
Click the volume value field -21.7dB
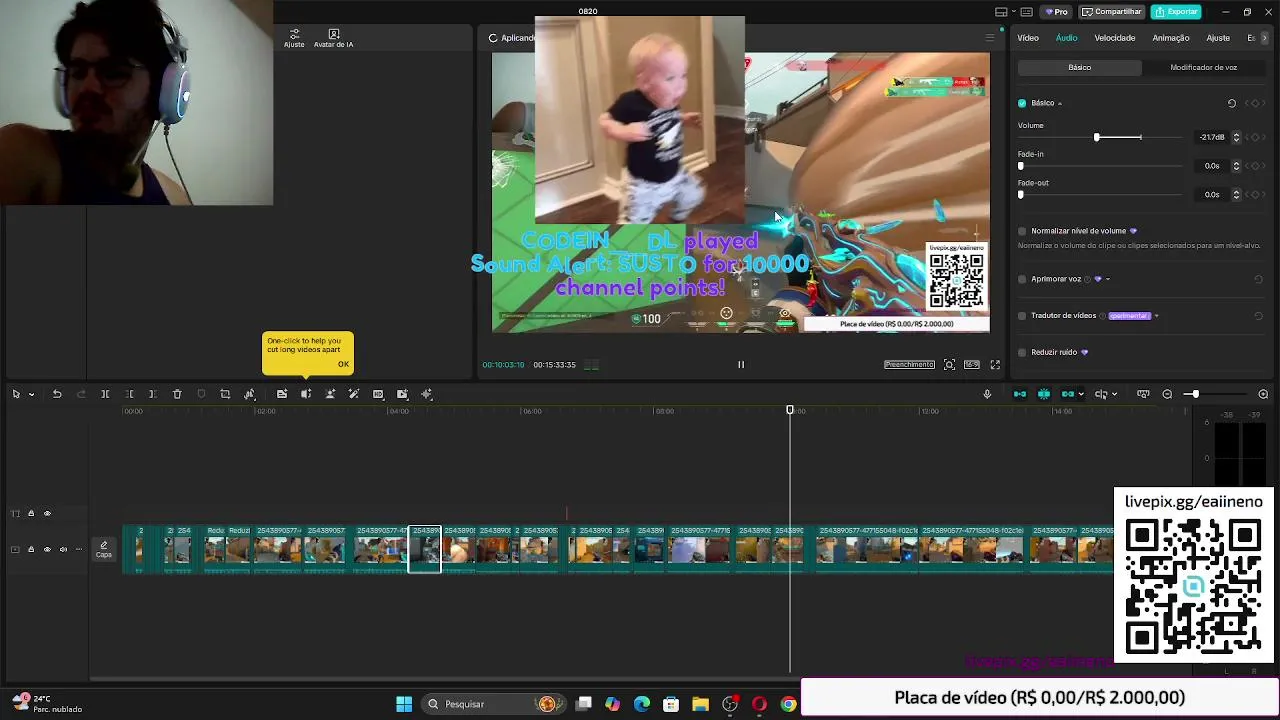(x=1212, y=137)
